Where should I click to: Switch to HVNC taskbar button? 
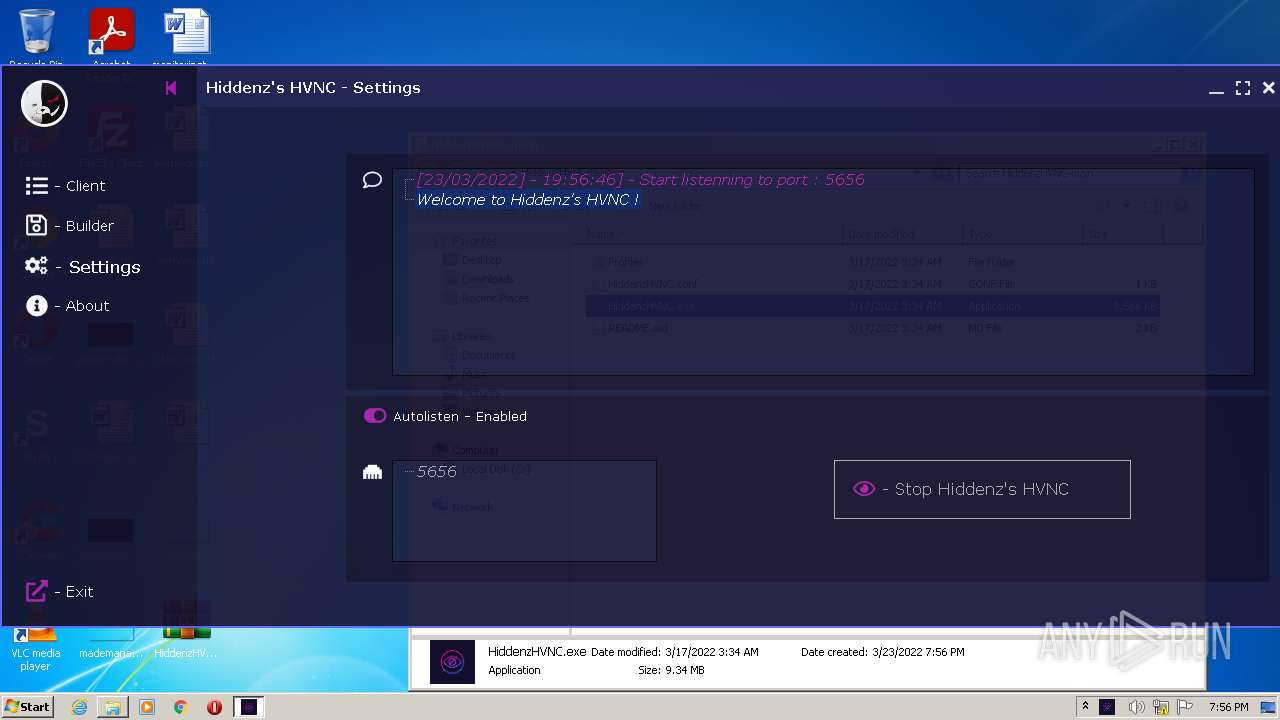(x=249, y=707)
